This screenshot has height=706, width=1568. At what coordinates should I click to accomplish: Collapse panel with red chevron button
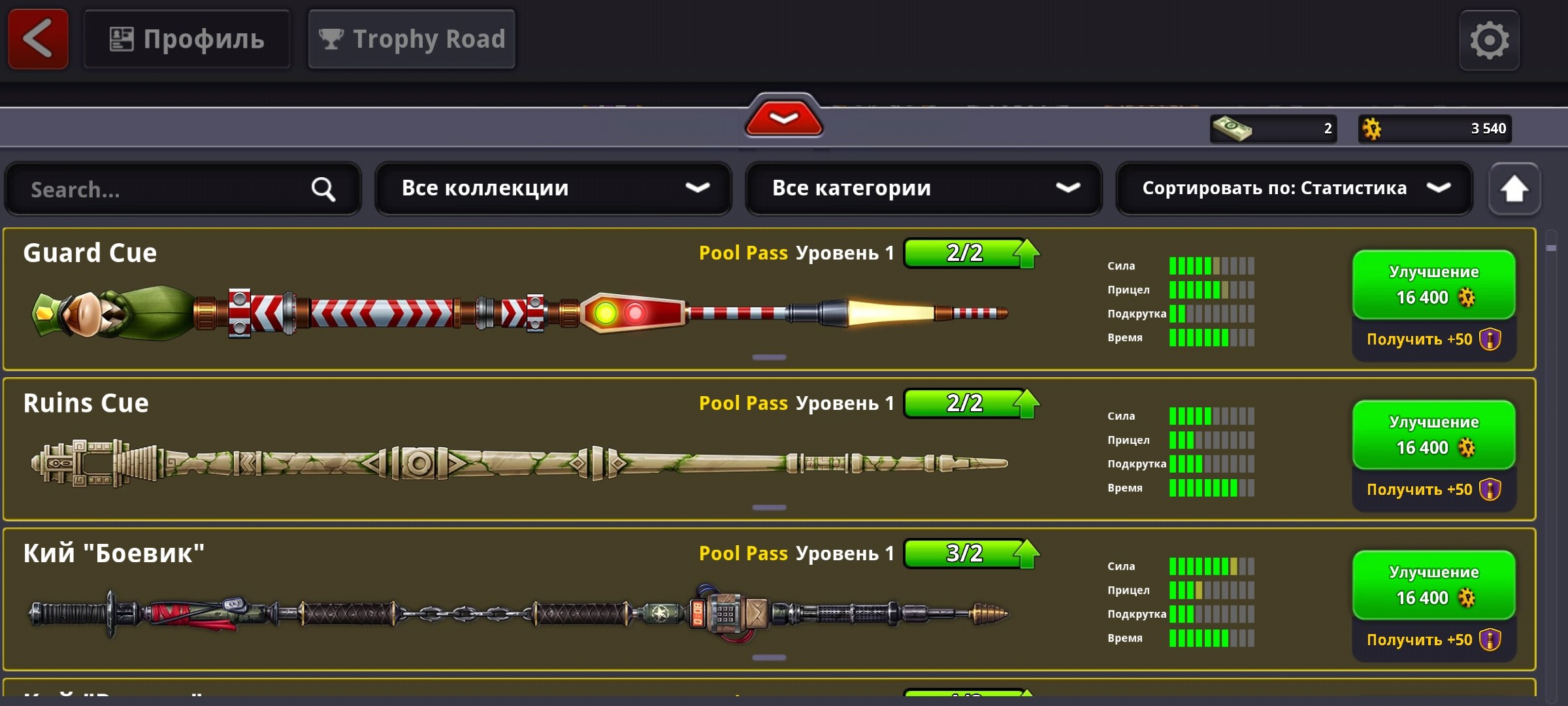[x=783, y=118]
